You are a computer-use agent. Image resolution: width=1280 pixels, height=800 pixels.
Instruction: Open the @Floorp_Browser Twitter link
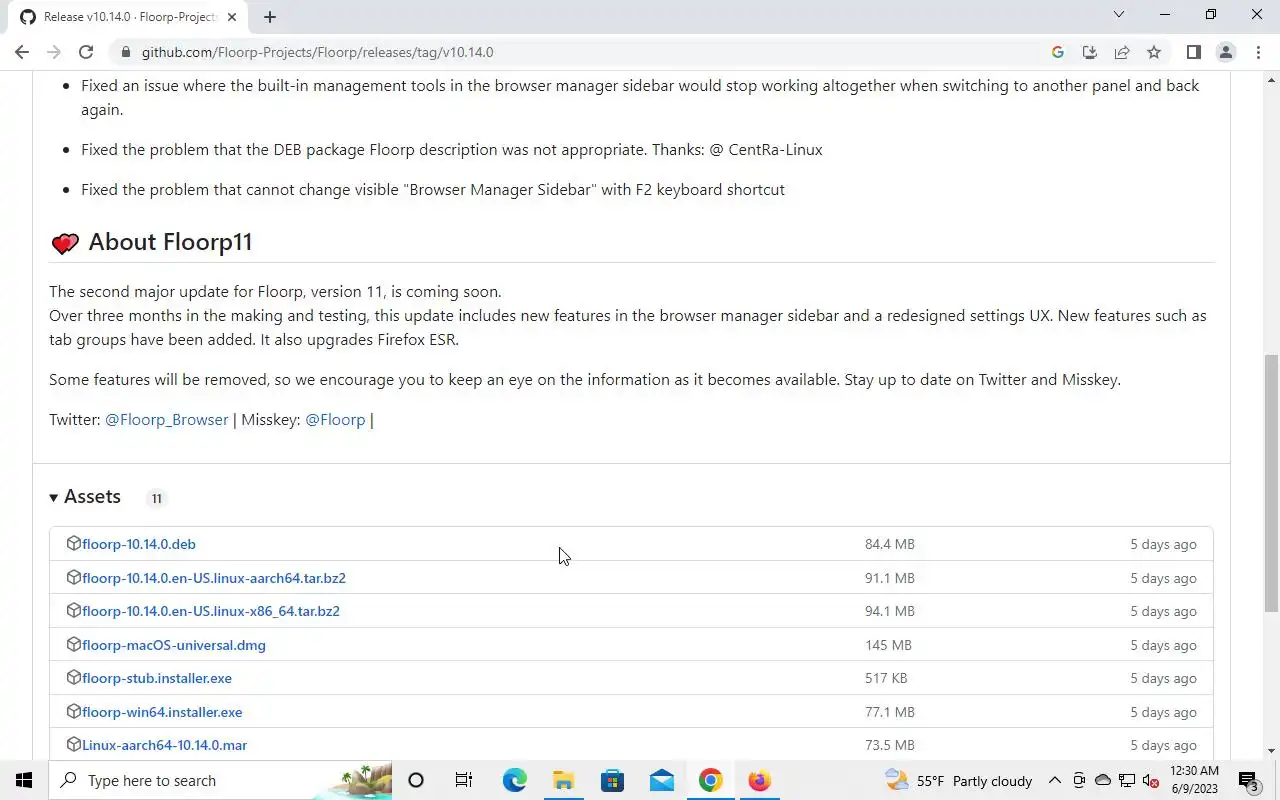167,420
